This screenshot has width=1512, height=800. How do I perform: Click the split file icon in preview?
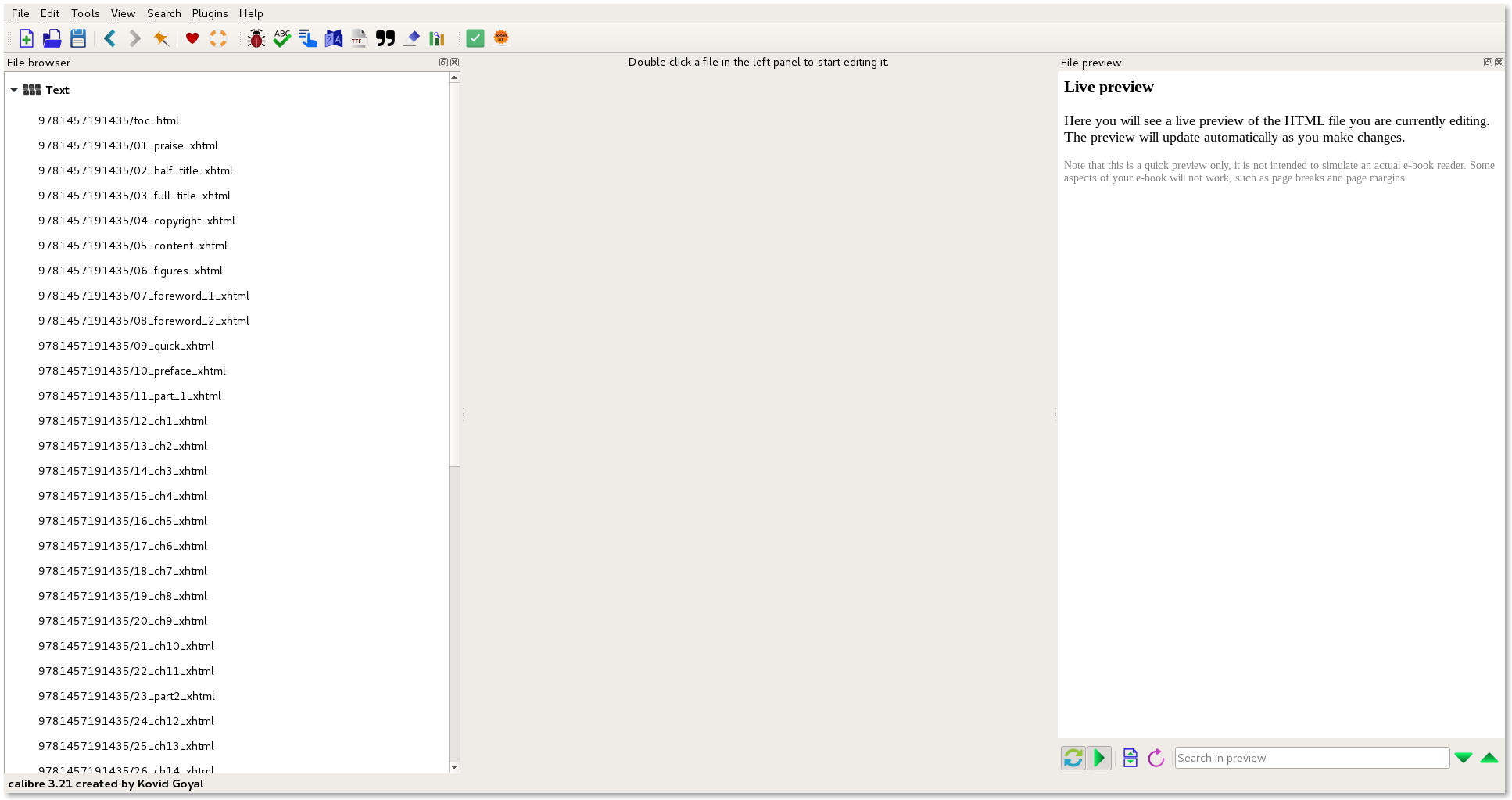[x=1130, y=758]
